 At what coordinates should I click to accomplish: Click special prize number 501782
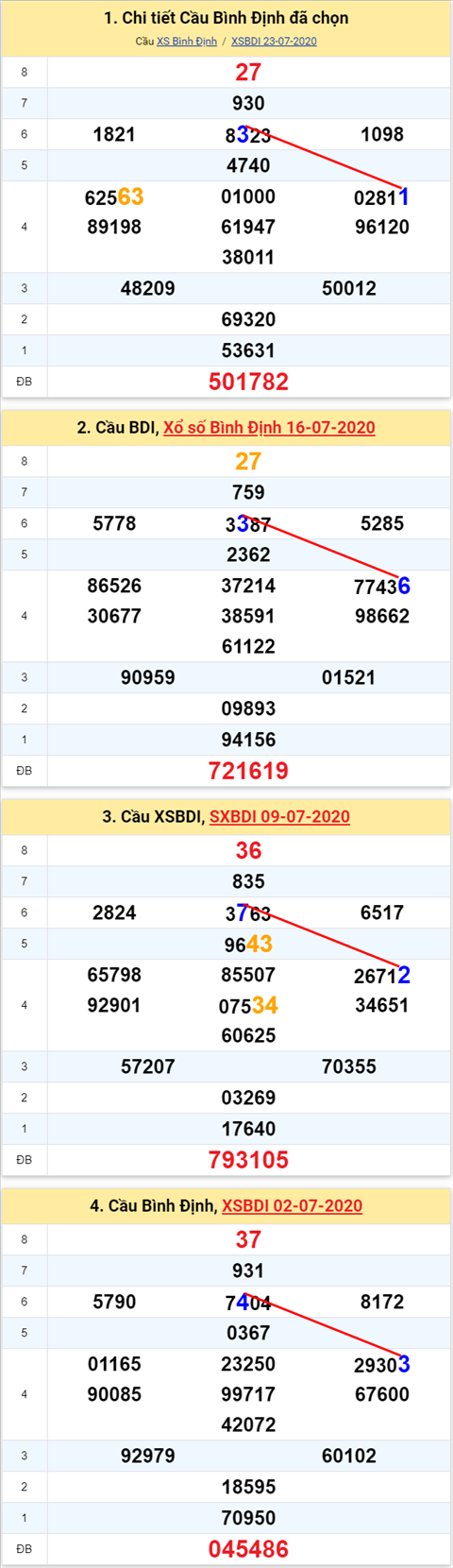coord(248,382)
